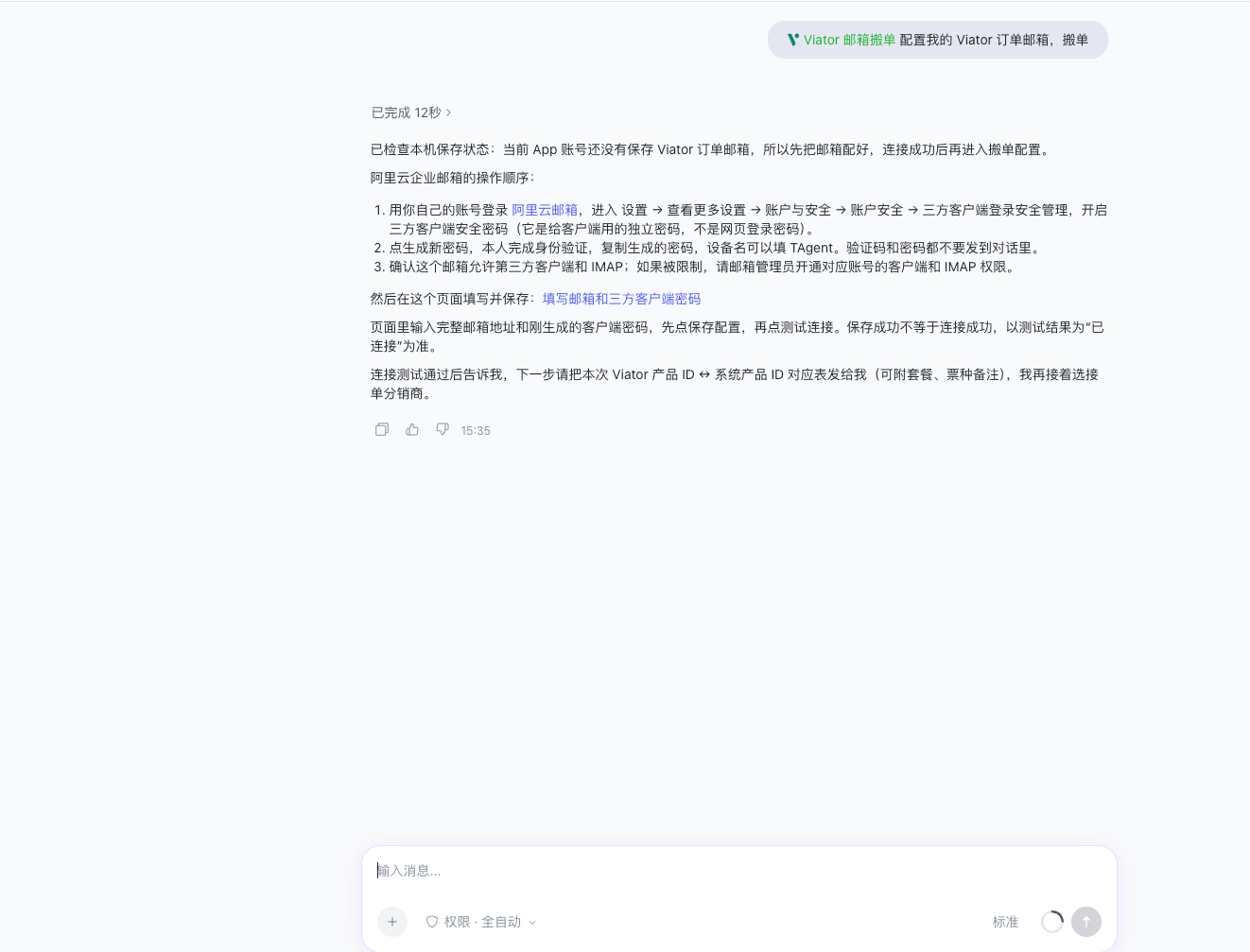Click the plus attachment button in the input box
This screenshot has width=1250, height=952.
[392, 922]
